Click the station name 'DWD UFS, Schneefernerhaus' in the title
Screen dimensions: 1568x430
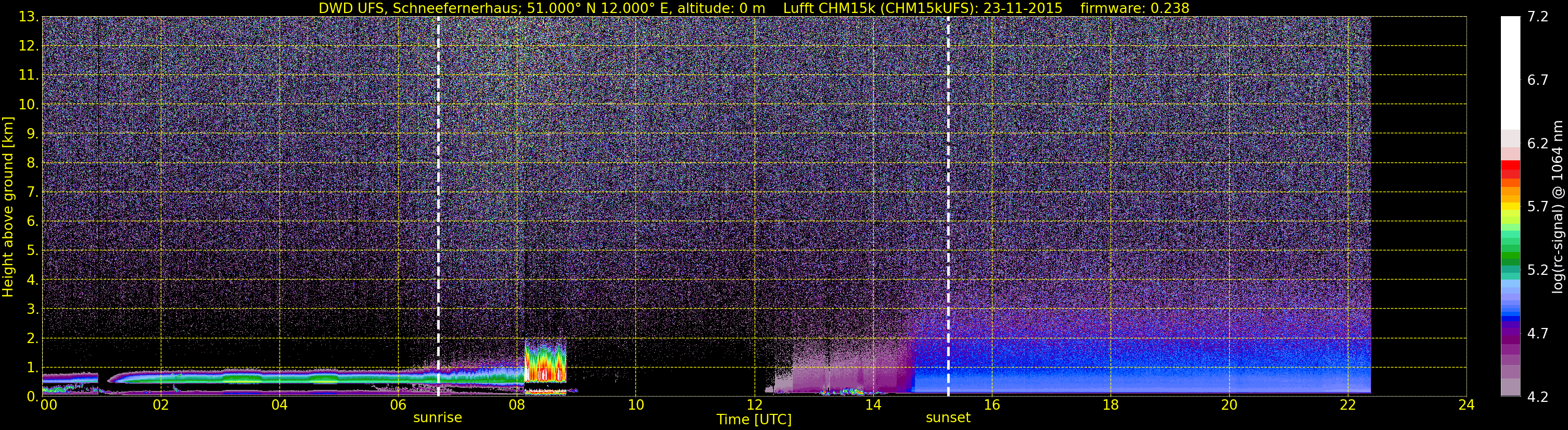420,8
